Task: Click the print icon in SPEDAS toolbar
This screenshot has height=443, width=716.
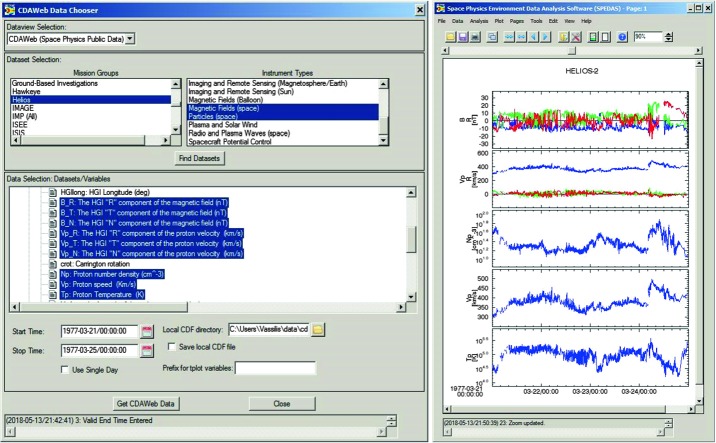Action: [477, 37]
